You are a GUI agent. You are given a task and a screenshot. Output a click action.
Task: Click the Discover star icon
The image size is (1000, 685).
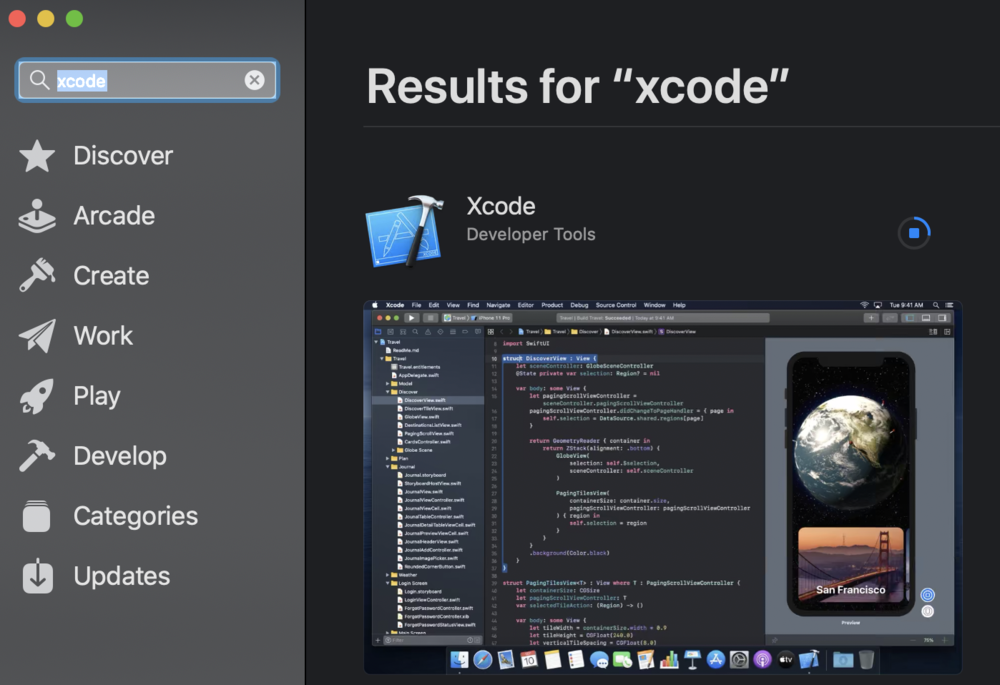click(x=37, y=156)
